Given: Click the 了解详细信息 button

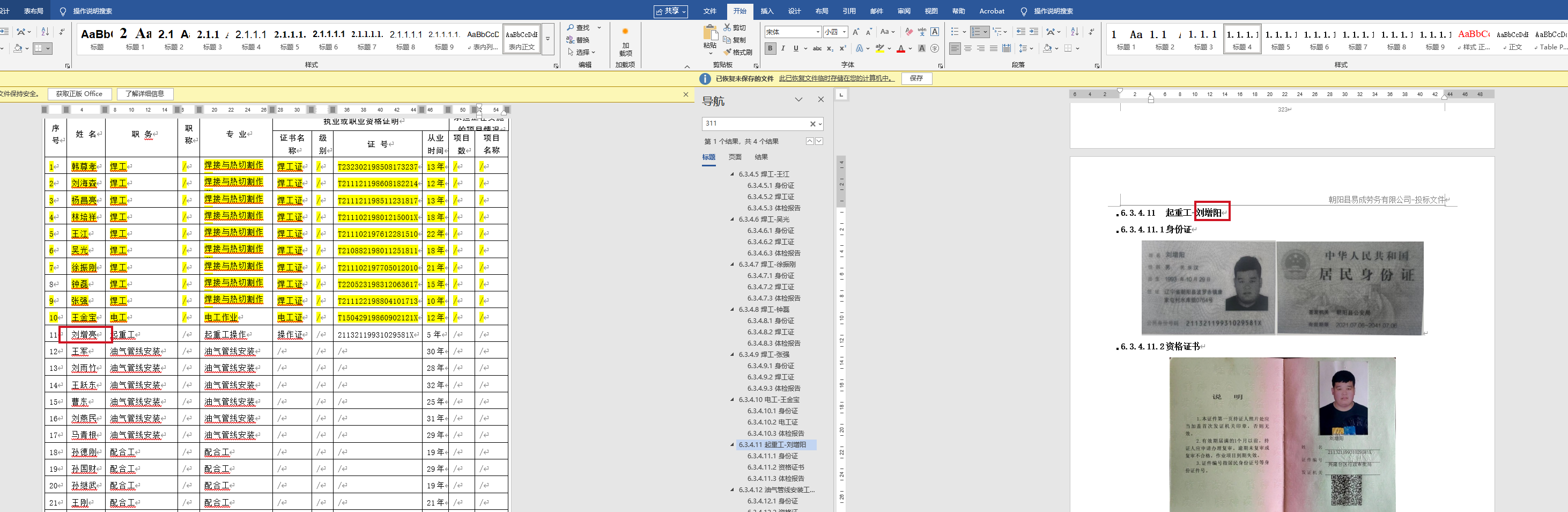Looking at the screenshot, I should click(x=145, y=94).
